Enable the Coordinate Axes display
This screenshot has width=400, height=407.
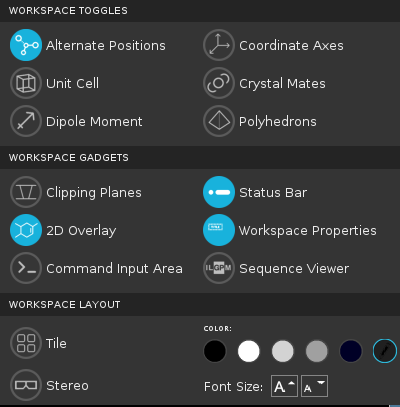point(219,45)
